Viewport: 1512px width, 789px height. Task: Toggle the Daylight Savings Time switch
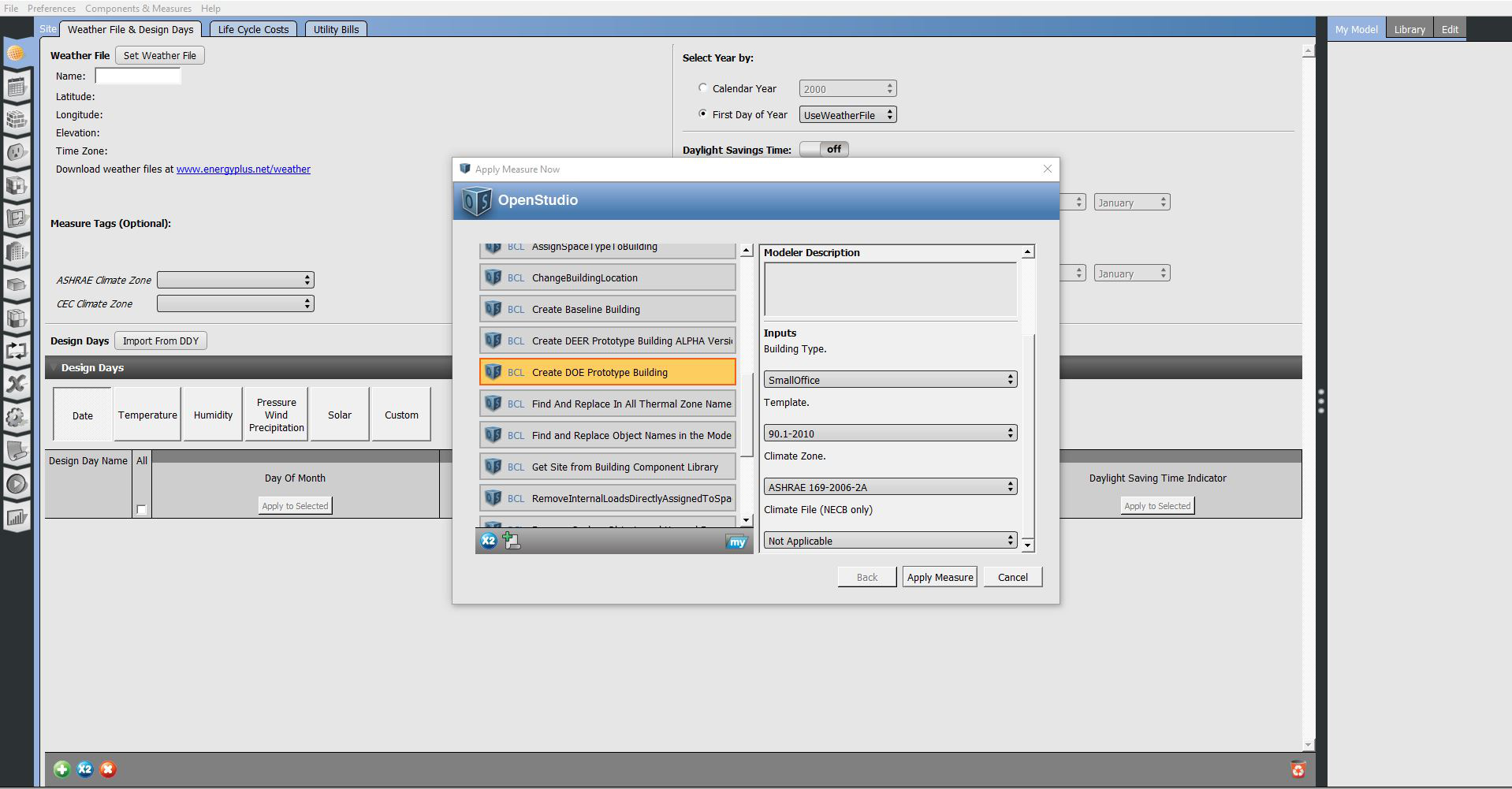(x=824, y=149)
